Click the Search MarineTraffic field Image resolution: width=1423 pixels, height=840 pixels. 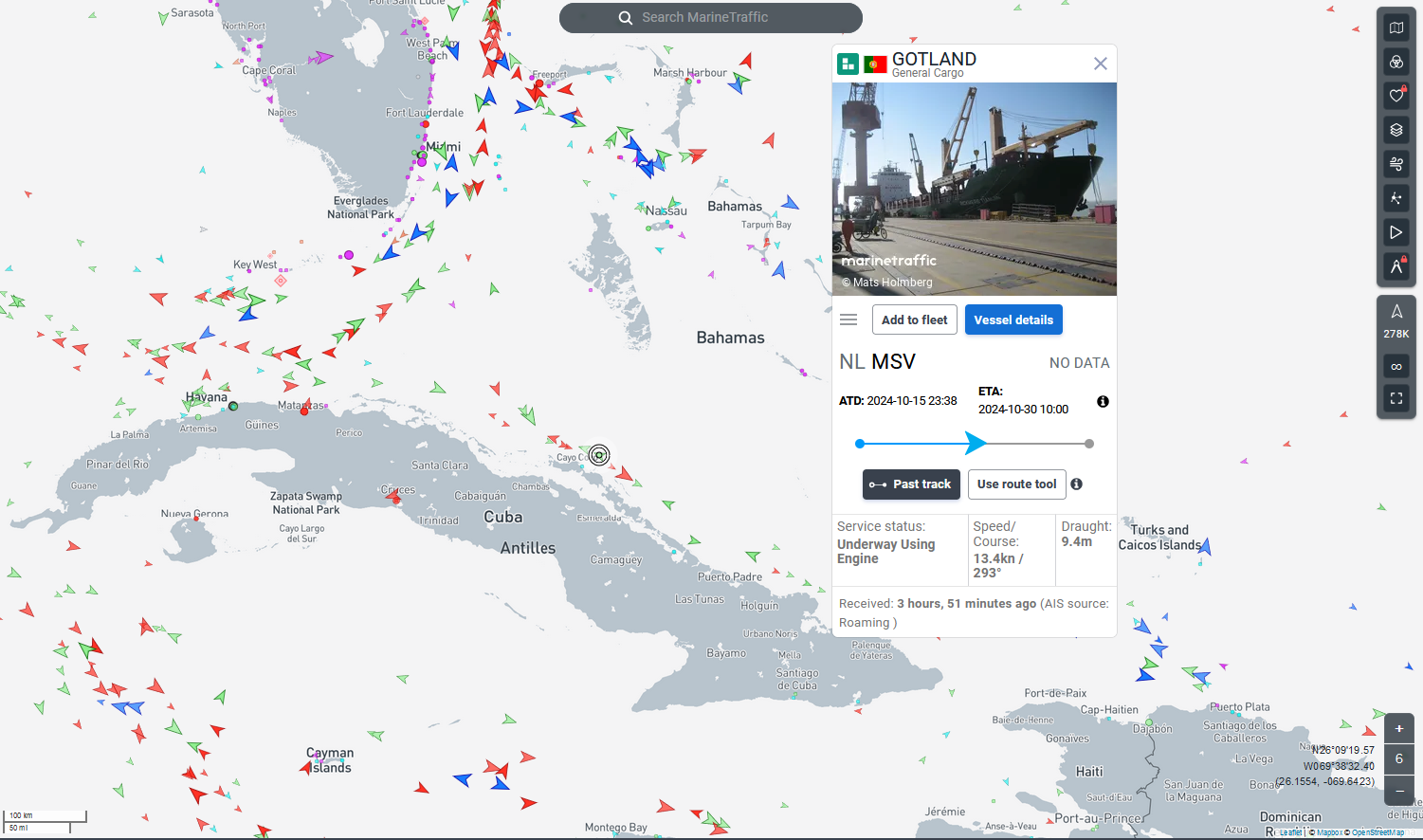711,17
